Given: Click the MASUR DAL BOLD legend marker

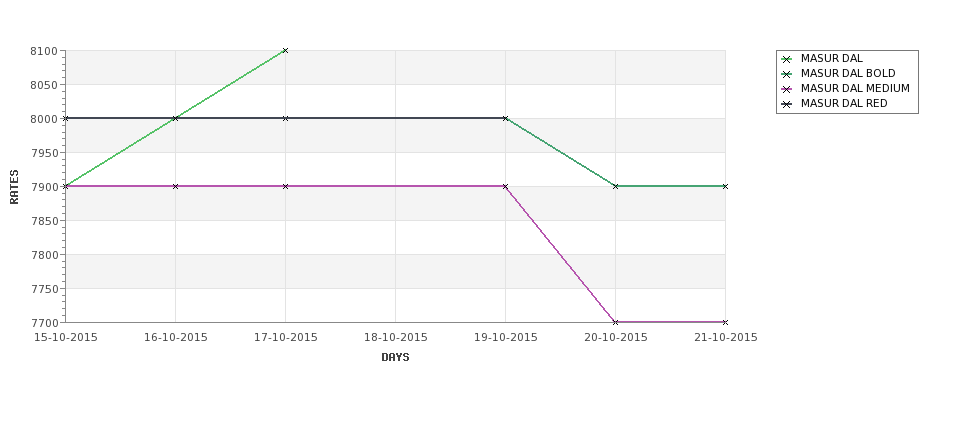Looking at the screenshot, I should pyautogui.click(x=787, y=74).
